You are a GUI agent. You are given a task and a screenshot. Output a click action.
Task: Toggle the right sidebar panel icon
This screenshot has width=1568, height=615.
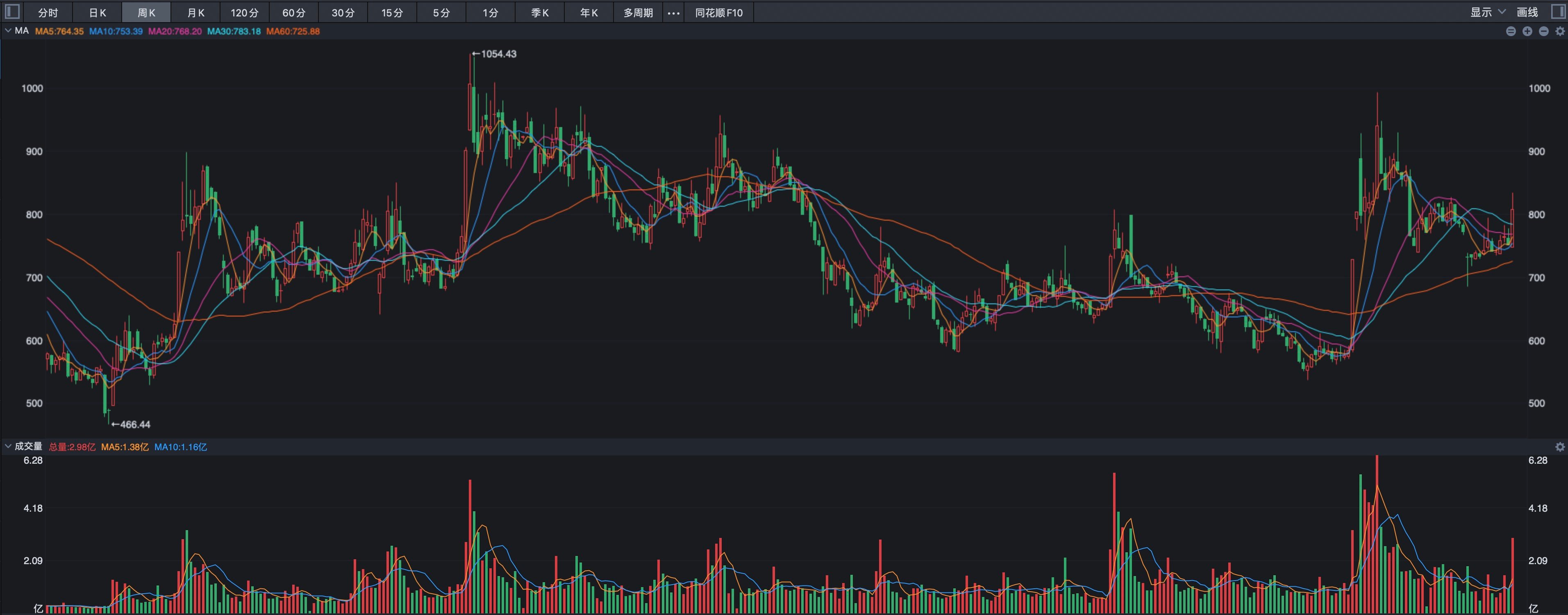pyautogui.click(x=1558, y=11)
